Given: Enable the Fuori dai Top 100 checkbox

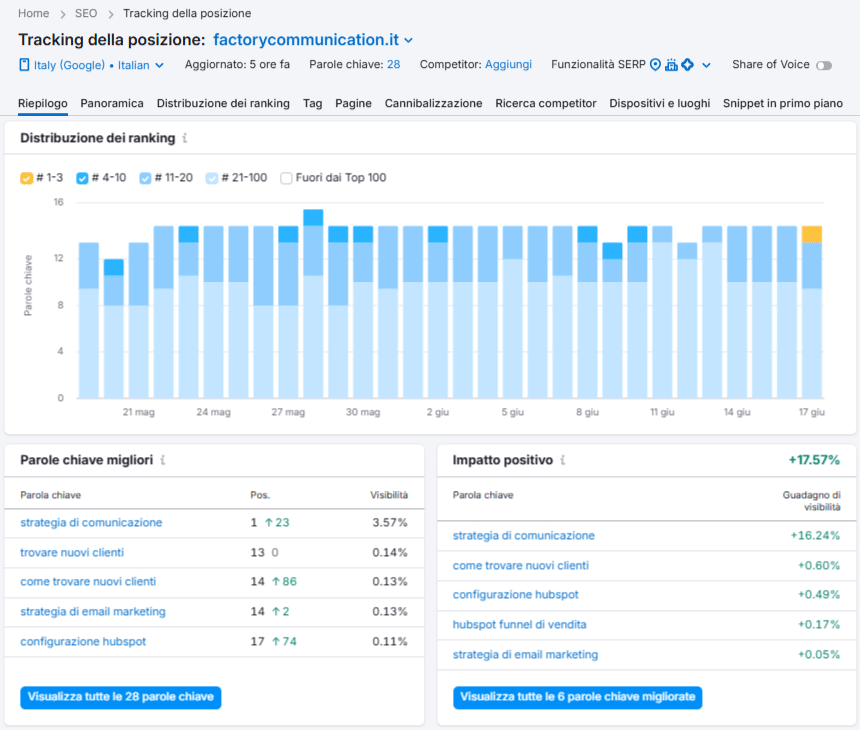Looking at the screenshot, I should 286,178.
